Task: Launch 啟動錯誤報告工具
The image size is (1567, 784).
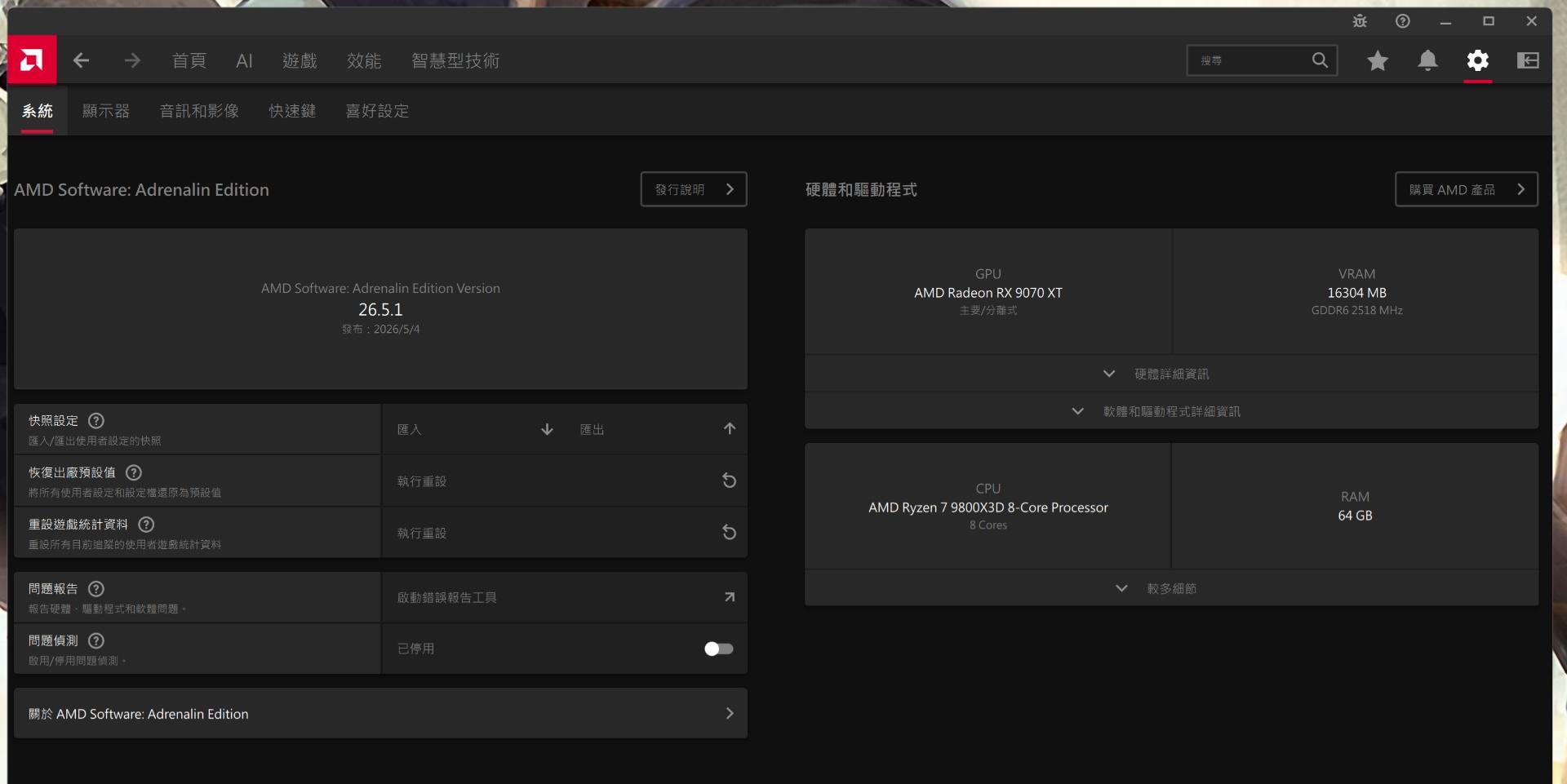Action: point(565,597)
